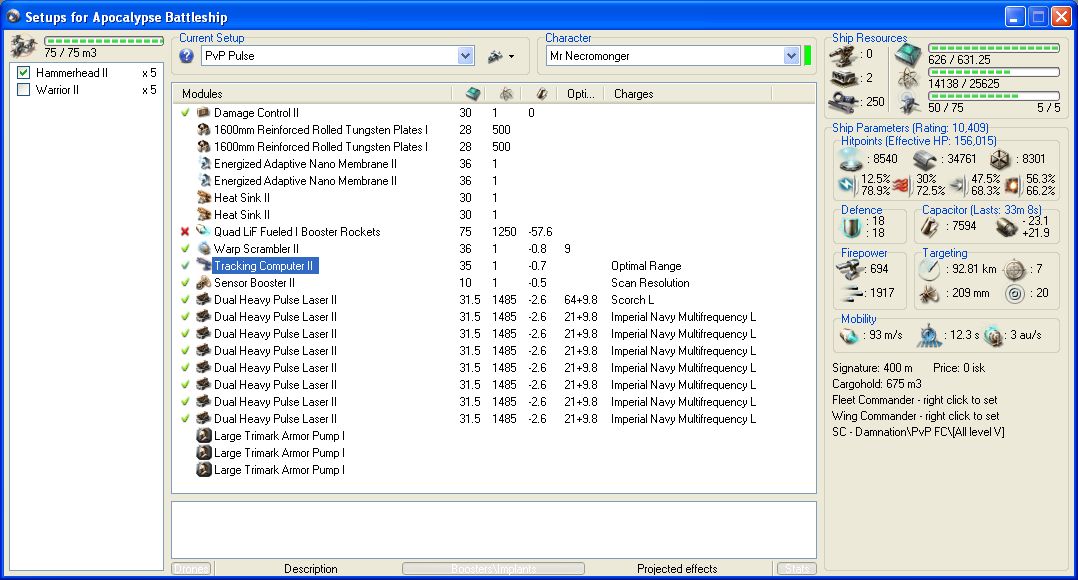Click Quad LiF Booster Rockets module icon
The height and width of the screenshot is (580, 1078).
click(x=204, y=232)
